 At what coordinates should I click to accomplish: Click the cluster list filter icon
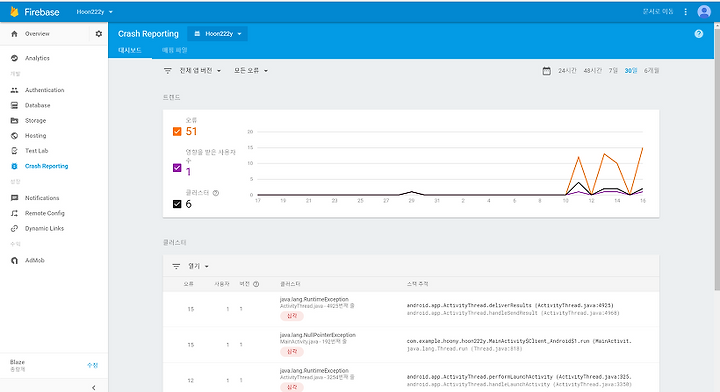point(176,266)
